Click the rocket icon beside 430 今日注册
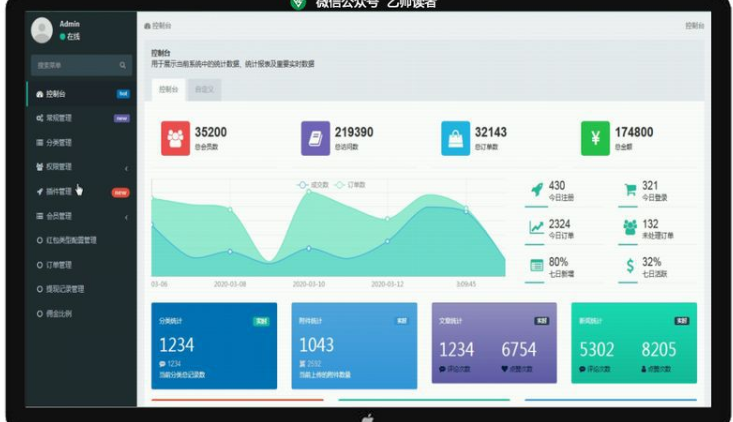Screen dimensions: 733x422 point(537,190)
